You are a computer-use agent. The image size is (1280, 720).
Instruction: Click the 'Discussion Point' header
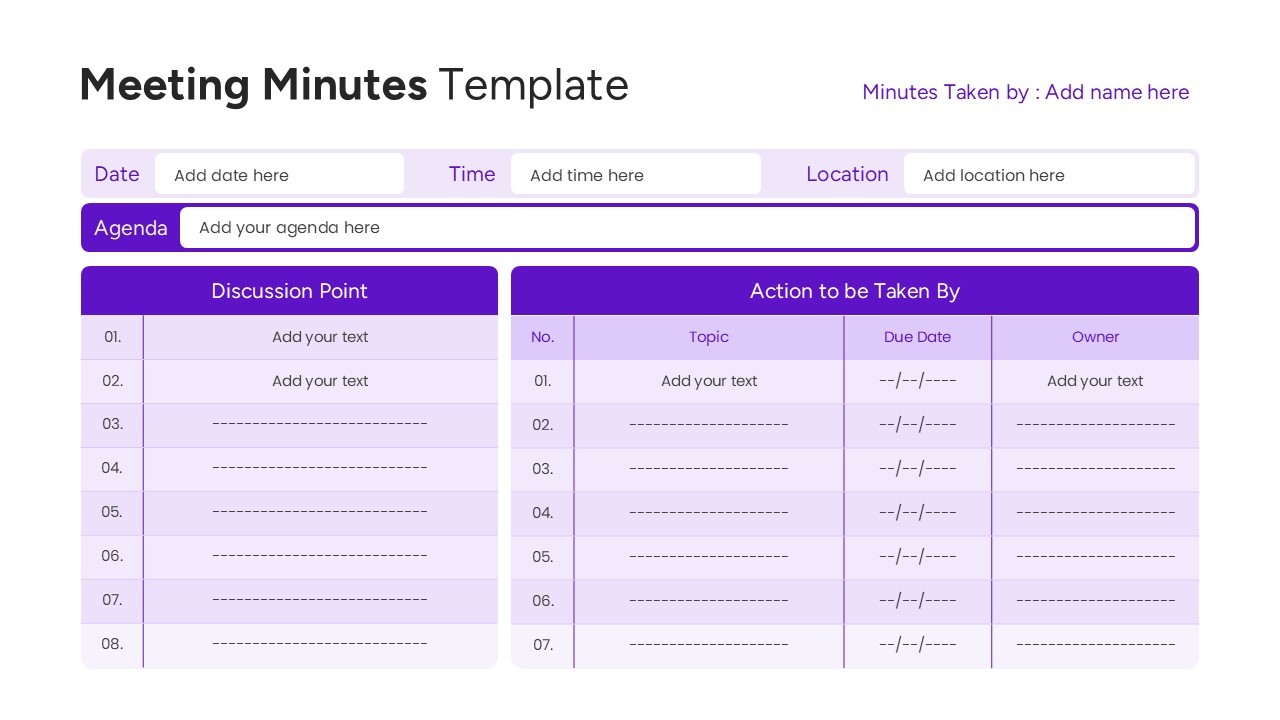pos(289,291)
